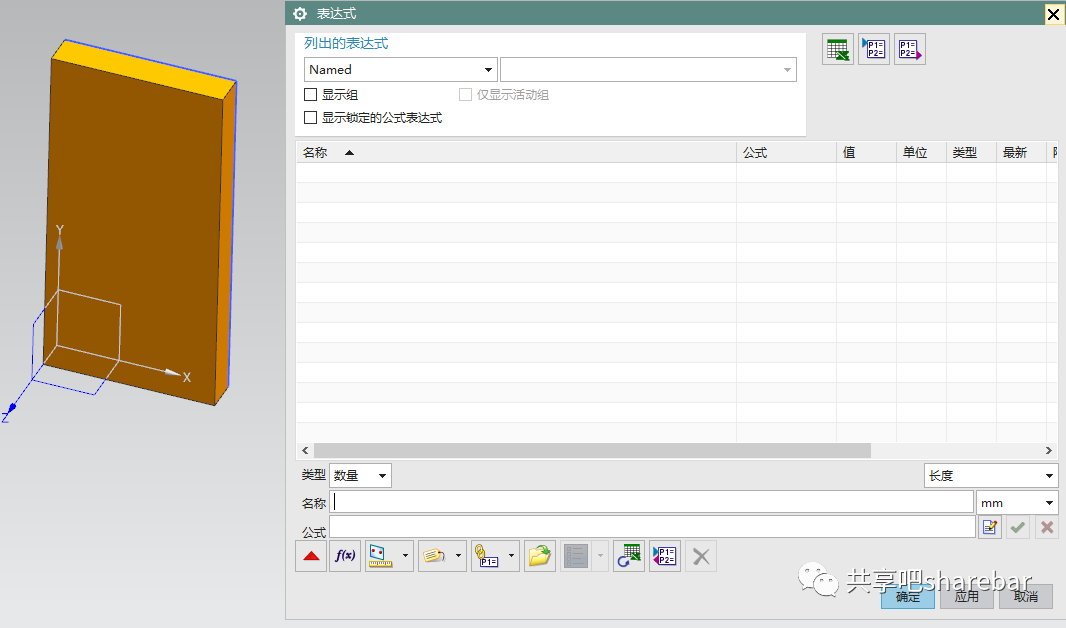Click the 取消 Cancel button
1066x628 pixels.
(x=1026, y=596)
